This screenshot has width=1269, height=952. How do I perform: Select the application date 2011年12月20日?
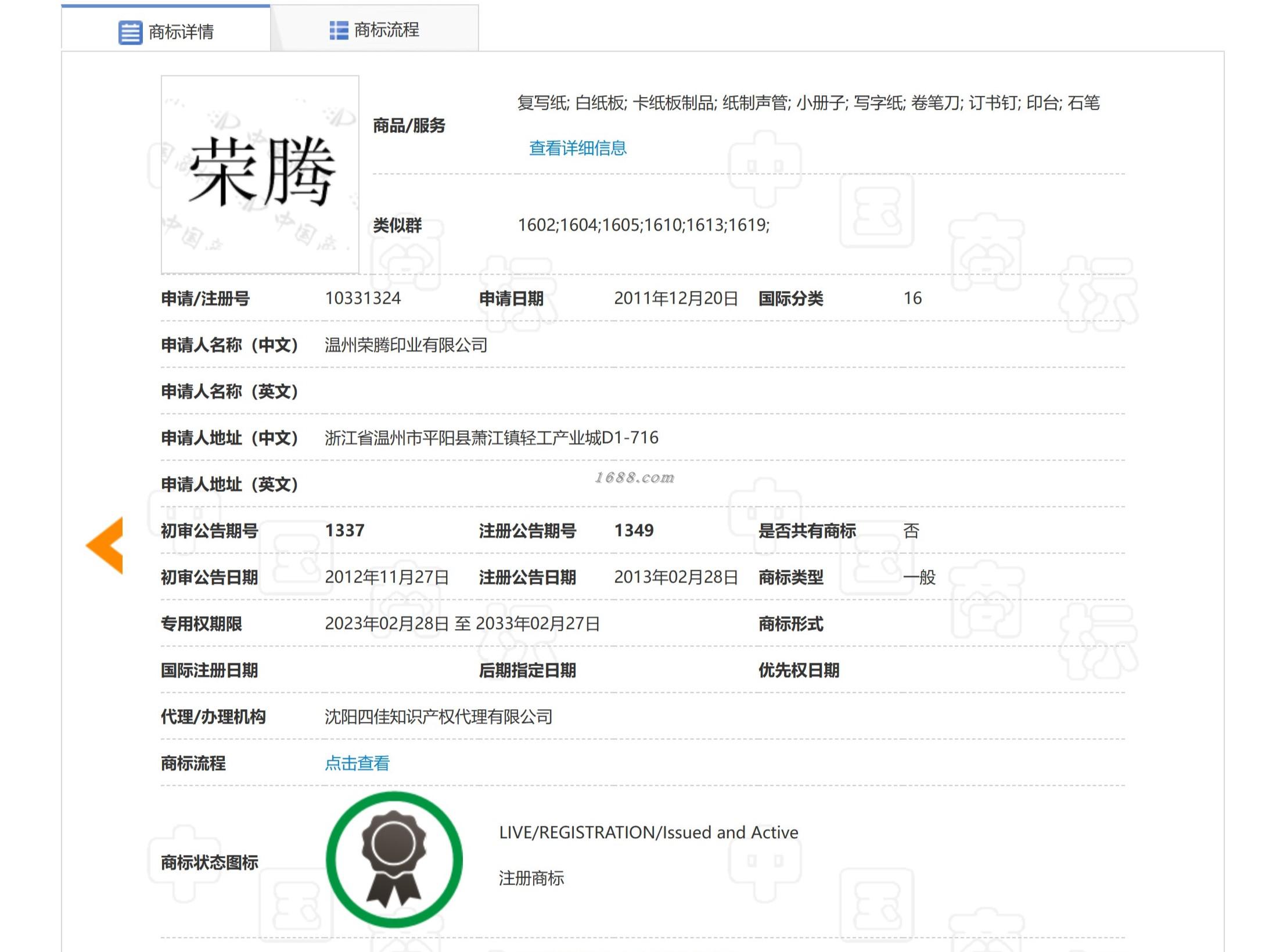click(x=676, y=298)
